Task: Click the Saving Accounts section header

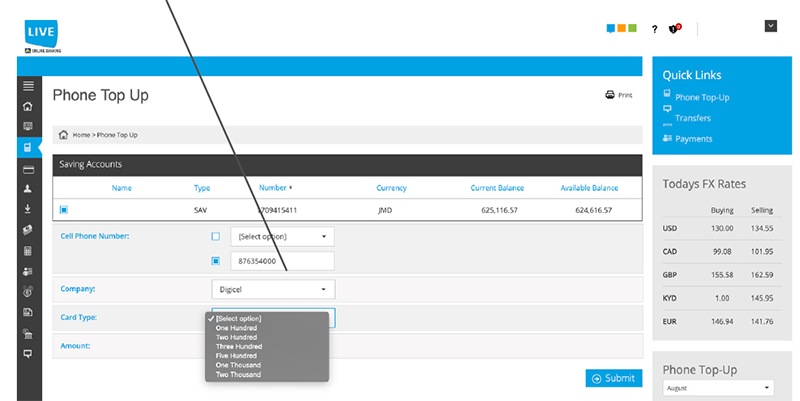Action: (347, 164)
